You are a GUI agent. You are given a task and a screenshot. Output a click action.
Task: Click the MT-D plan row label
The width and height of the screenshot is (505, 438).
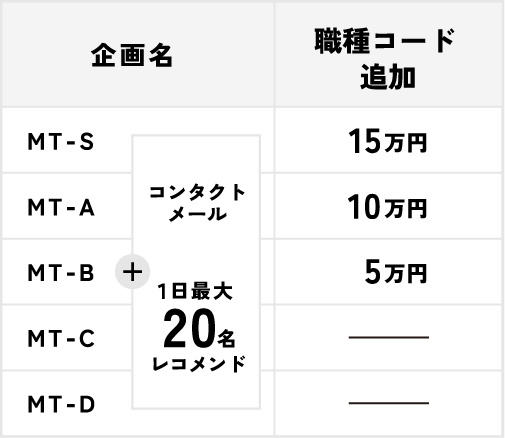(61, 404)
